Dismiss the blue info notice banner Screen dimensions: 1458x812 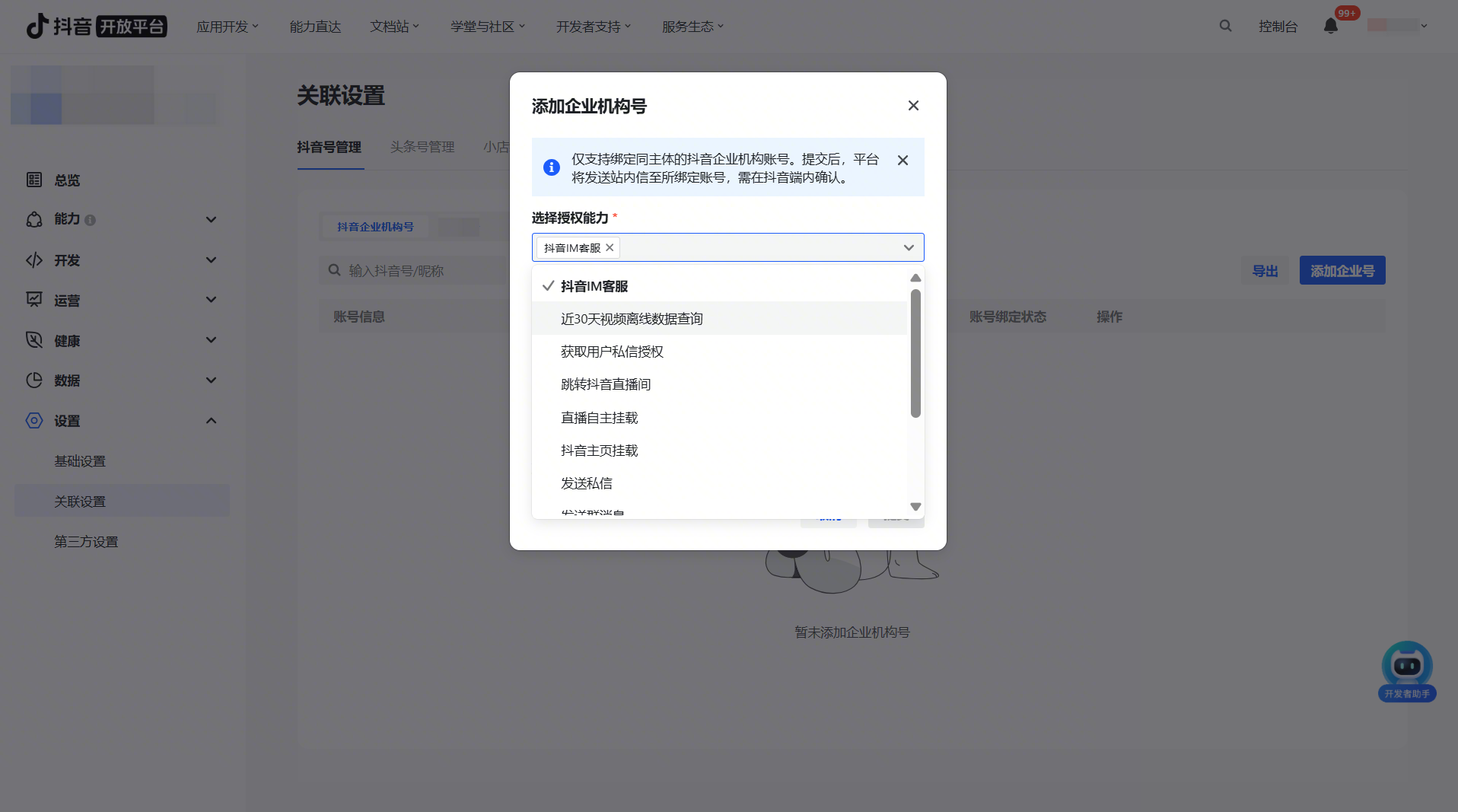click(902, 161)
